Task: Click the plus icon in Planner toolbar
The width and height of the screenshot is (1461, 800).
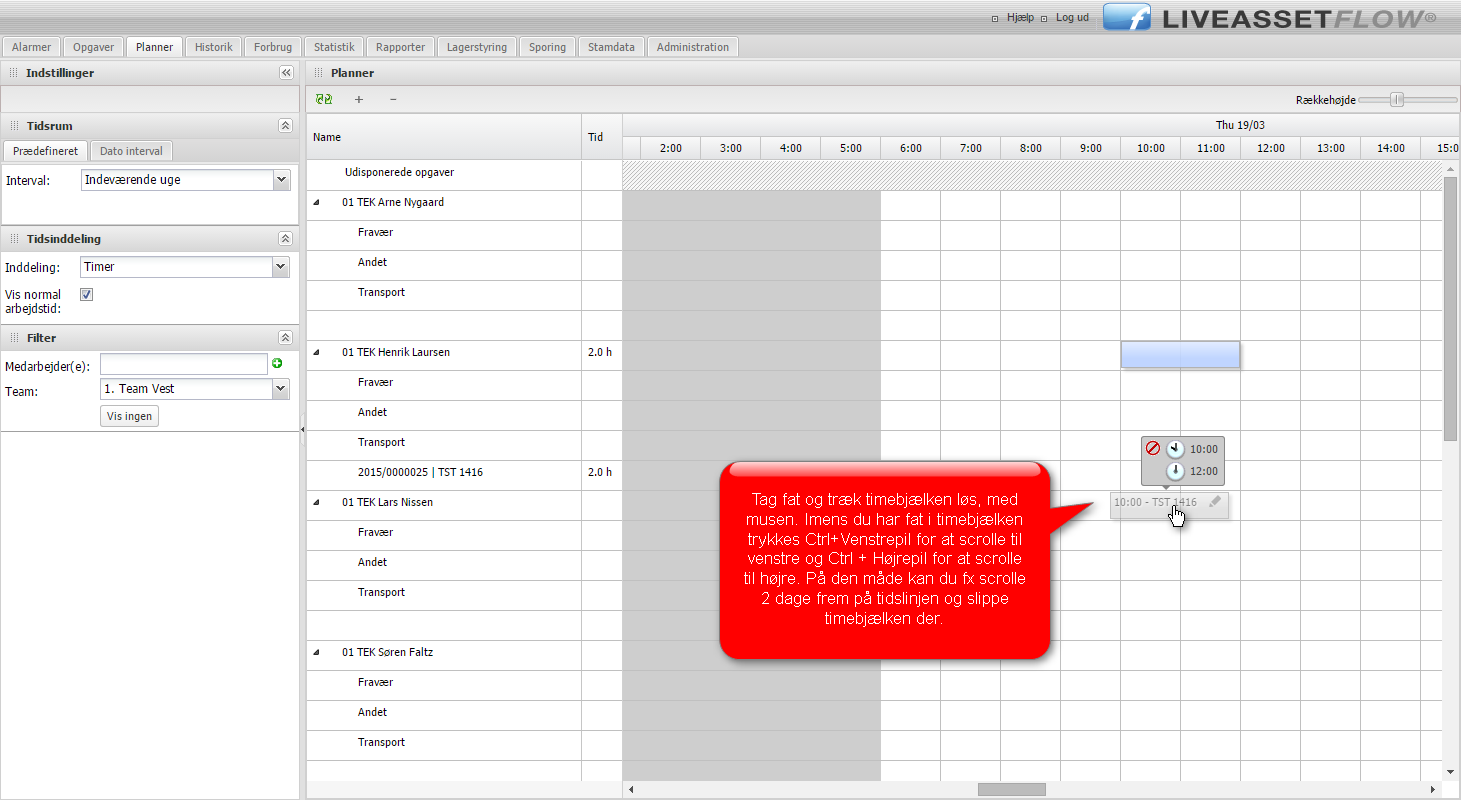Action: (x=359, y=99)
